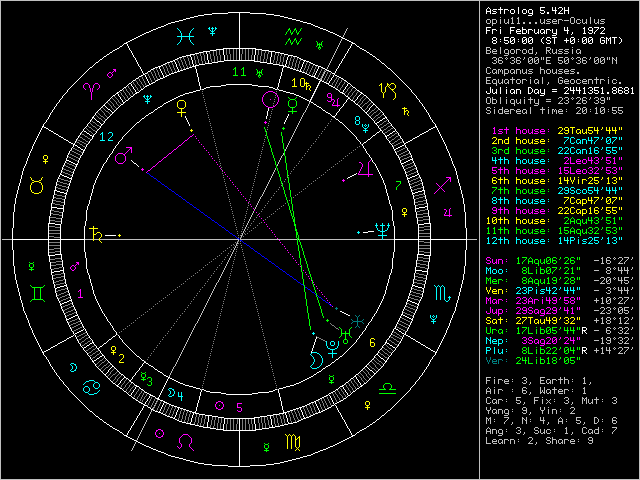The height and width of the screenshot is (480, 640).
Task: Select the large yellow Venus planet glyph
Action: (x=182, y=108)
